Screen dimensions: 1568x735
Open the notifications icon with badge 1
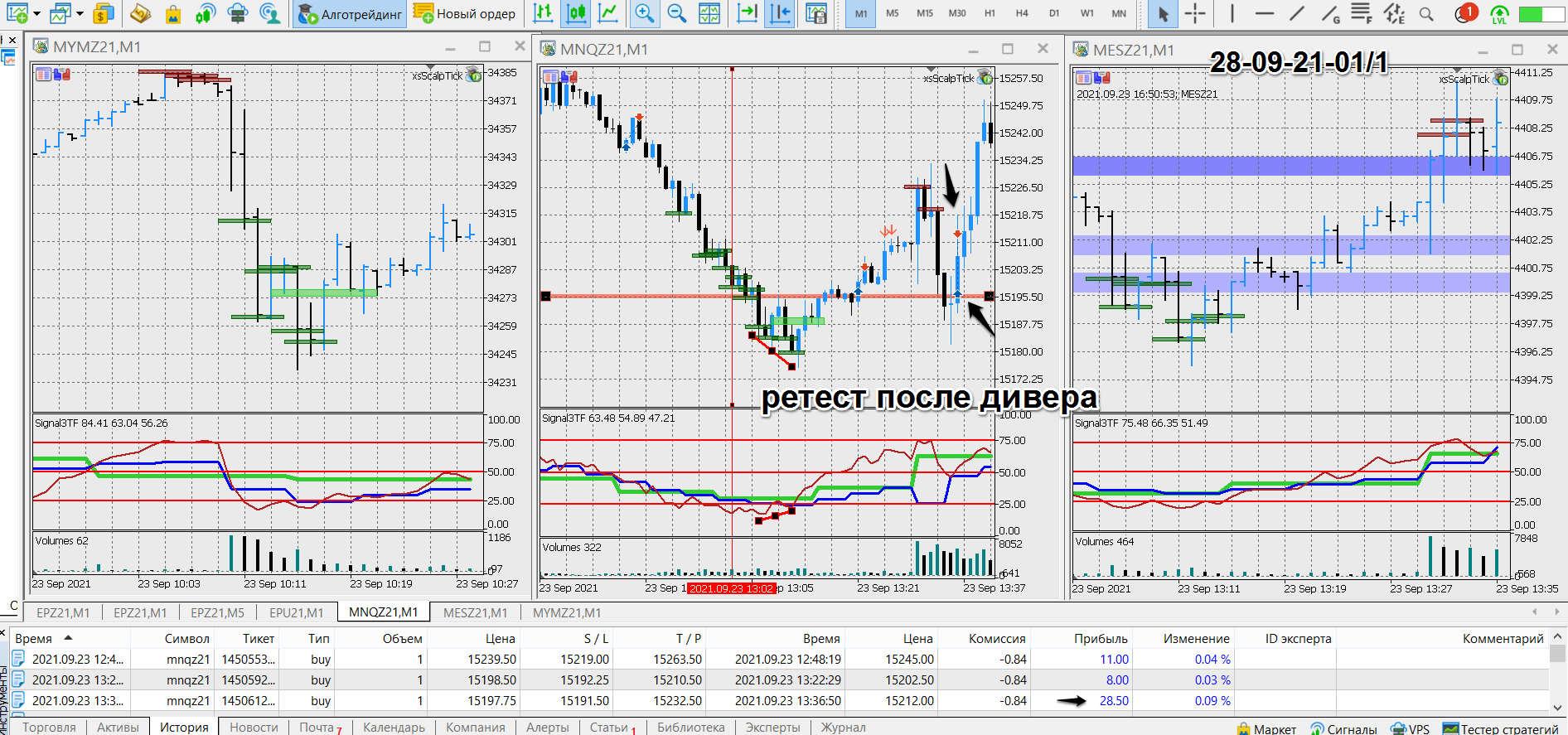[1465, 13]
